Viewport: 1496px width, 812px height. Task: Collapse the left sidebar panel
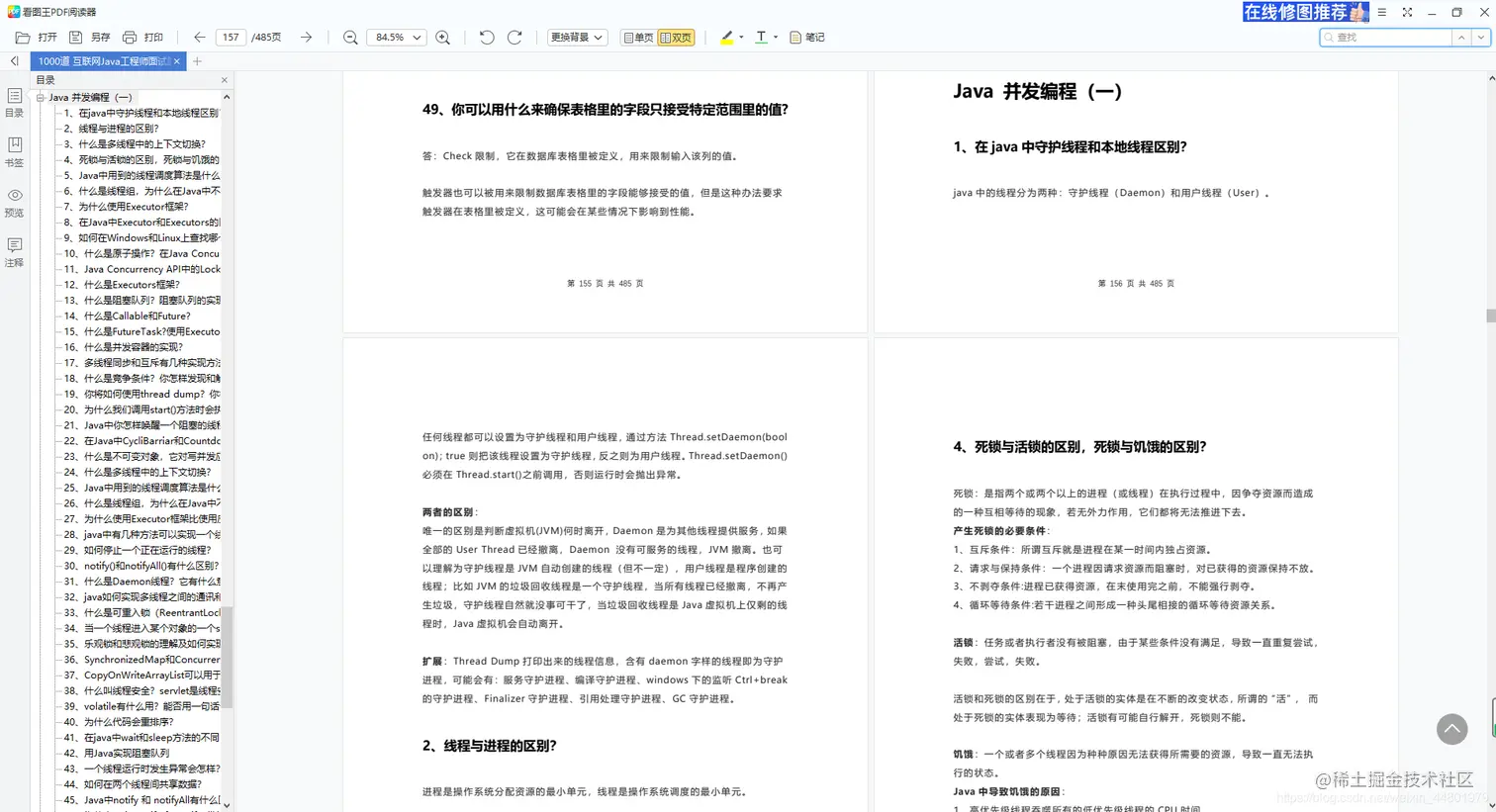click(x=13, y=60)
